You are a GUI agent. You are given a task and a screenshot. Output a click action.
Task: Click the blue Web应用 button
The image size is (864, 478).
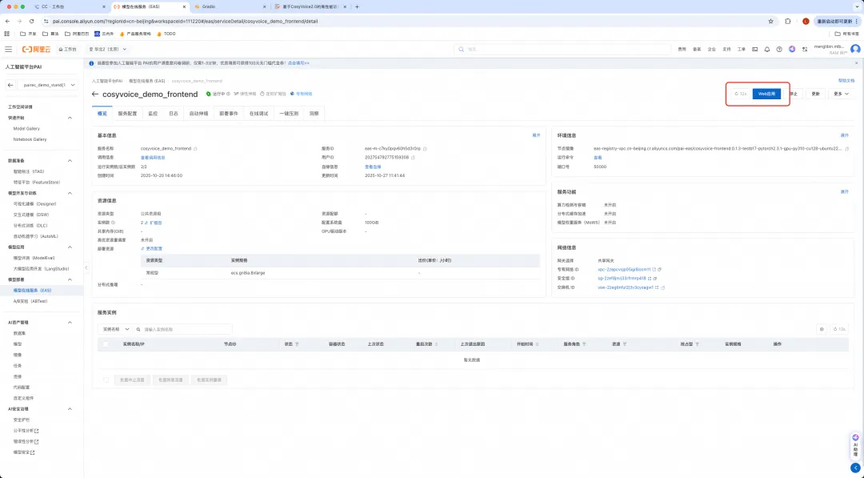[x=766, y=94]
